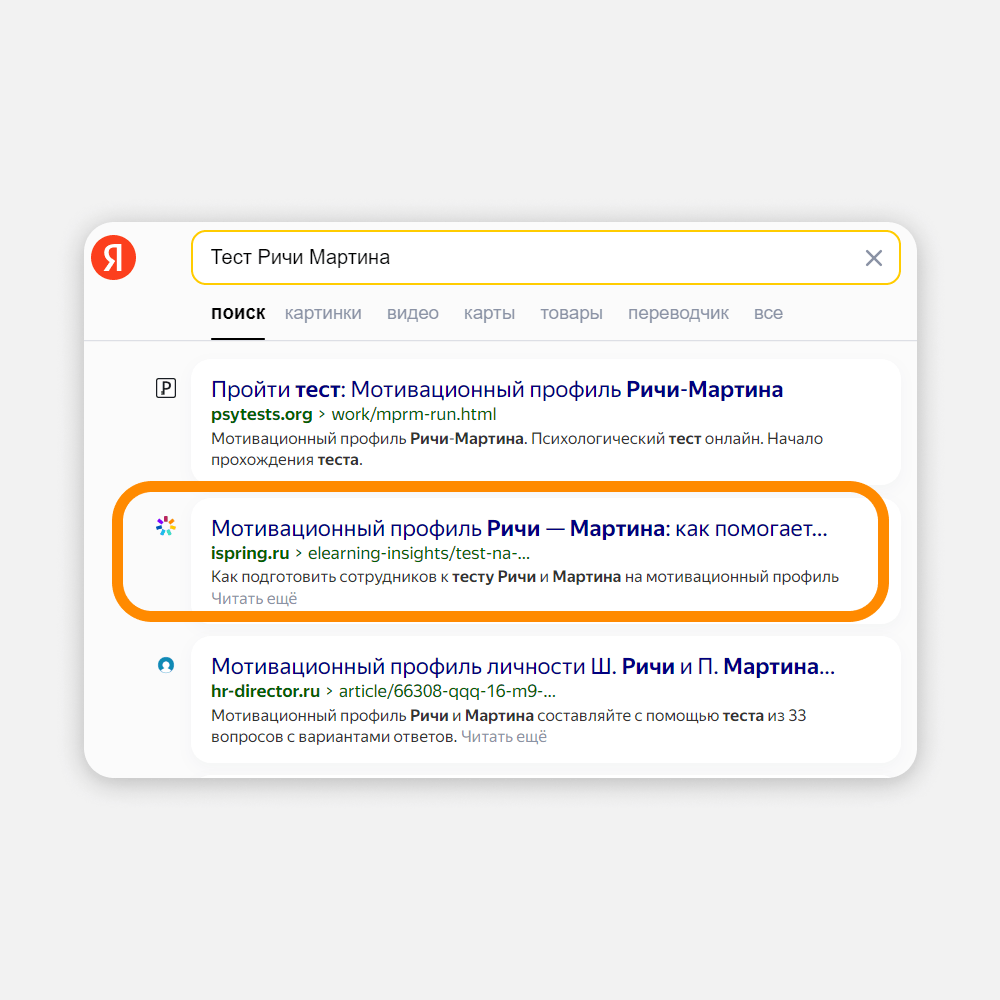Open the 'товары' tab
Viewport: 1000px width, 1000px height.
[x=571, y=313]
